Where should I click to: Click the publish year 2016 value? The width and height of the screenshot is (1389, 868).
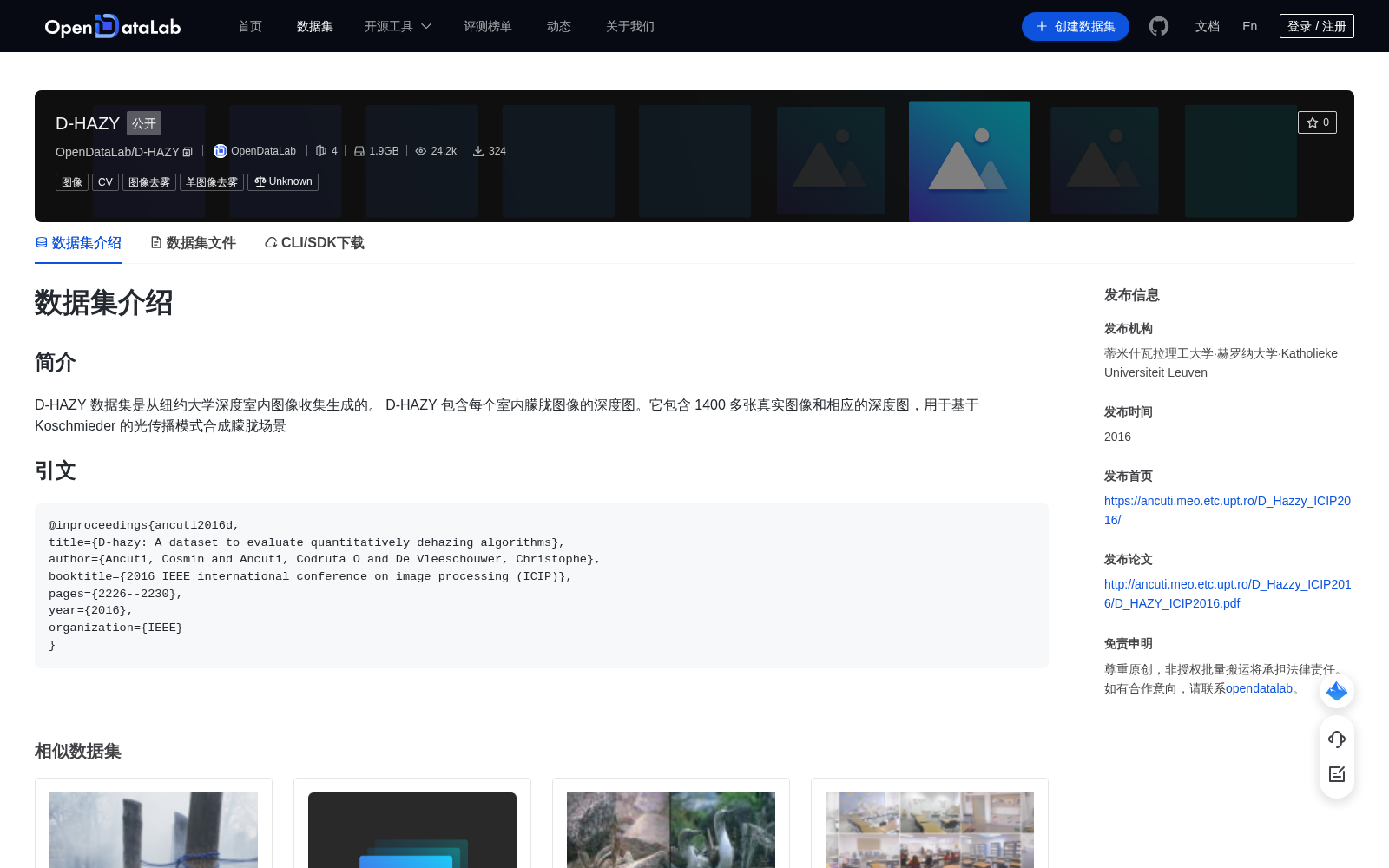click(1117, 437)
